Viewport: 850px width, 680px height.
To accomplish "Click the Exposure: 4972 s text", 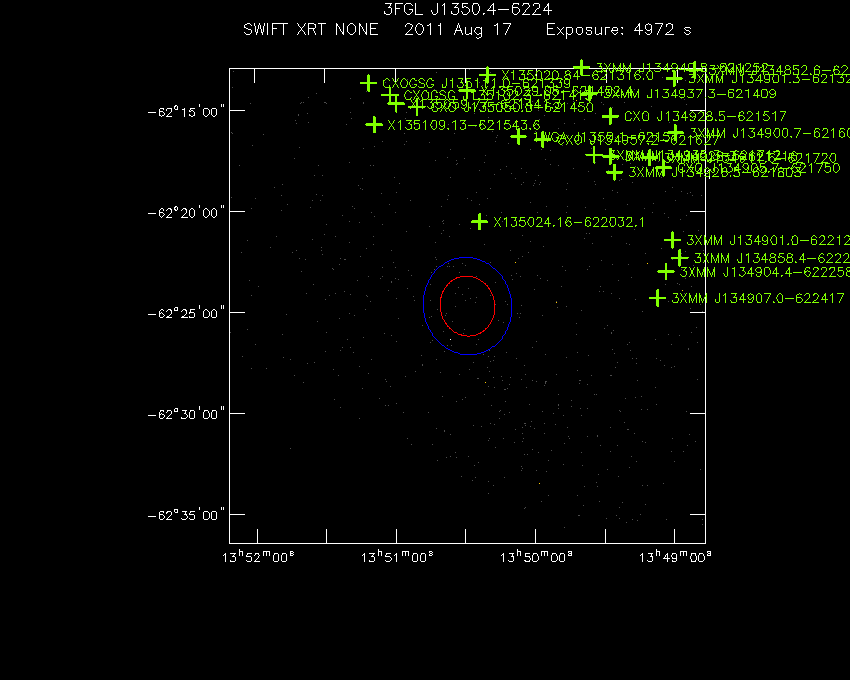I will 619,30.
